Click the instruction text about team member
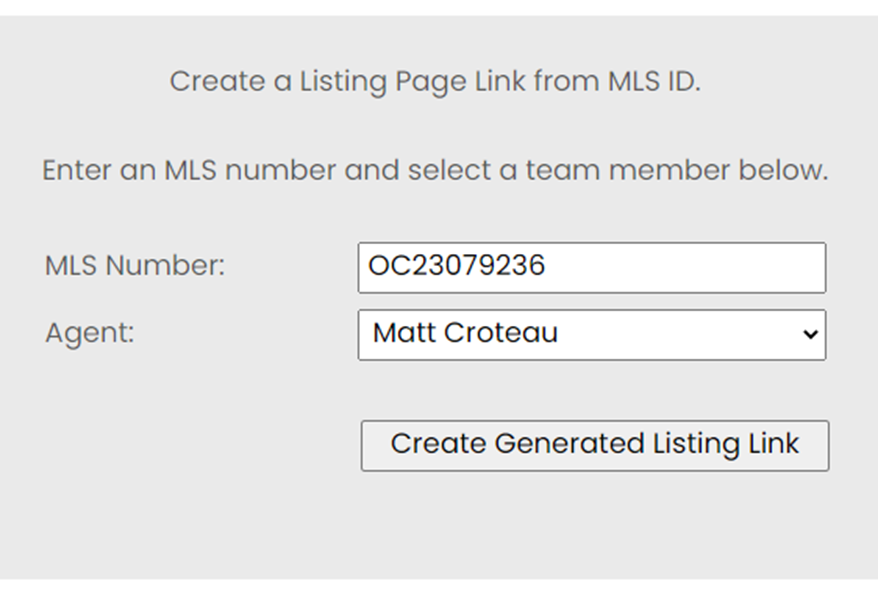The height and width of the screenshot is (595, 878). pyautogui.click(x=435, y=170)
